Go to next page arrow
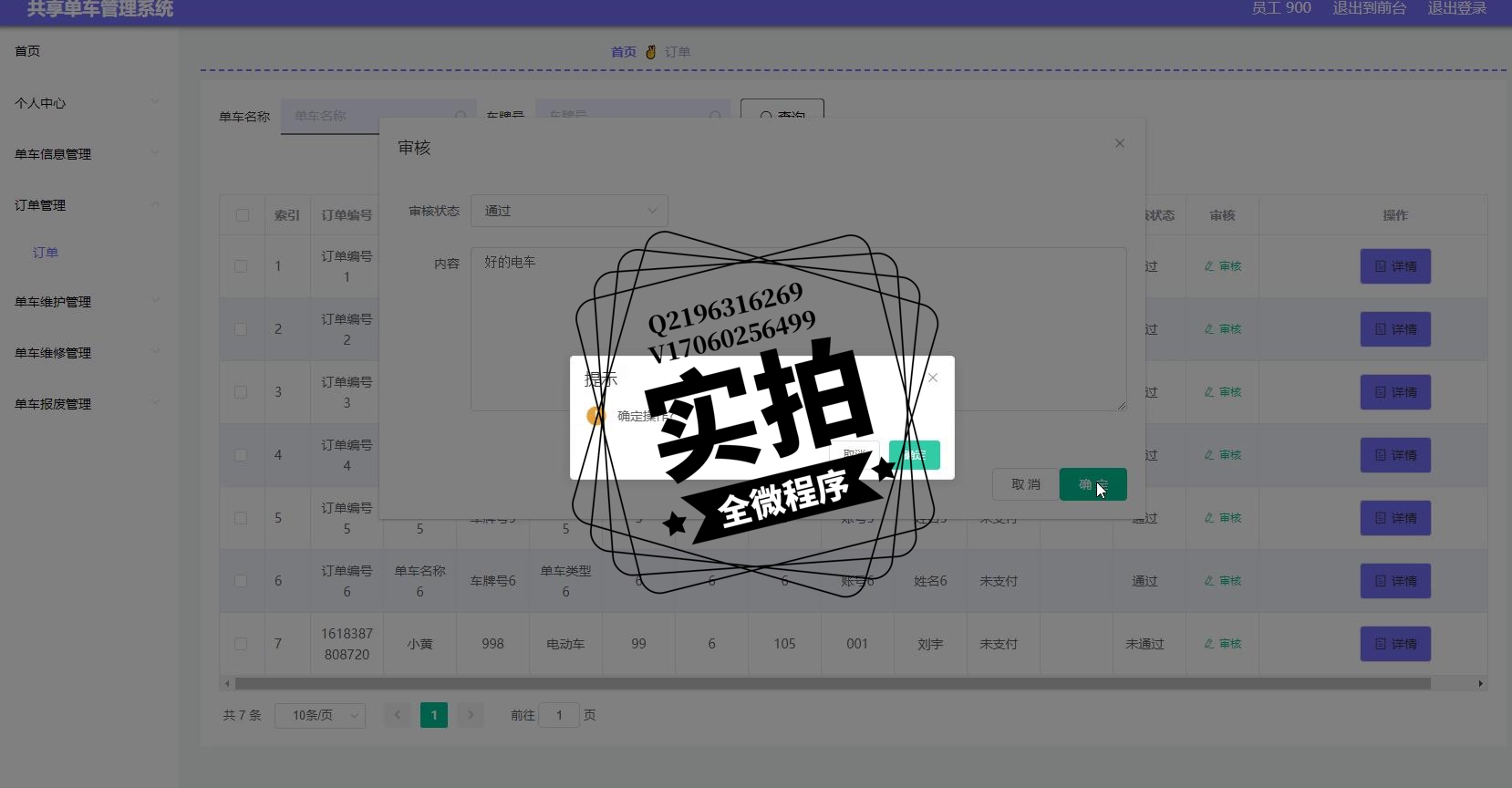The height and width of the screenshot is (788, 1512). (x=471, y=715)
